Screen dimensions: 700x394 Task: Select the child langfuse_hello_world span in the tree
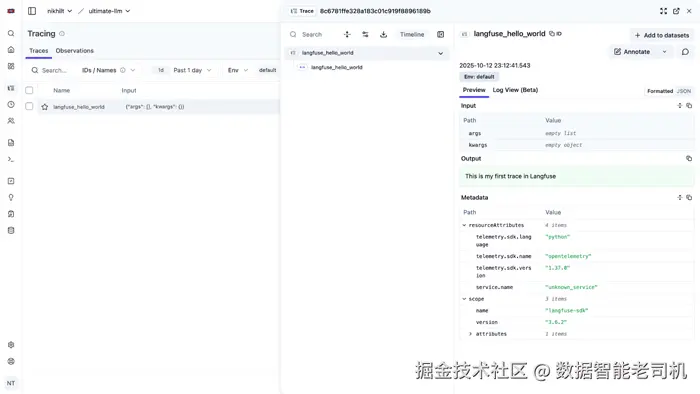337,67
